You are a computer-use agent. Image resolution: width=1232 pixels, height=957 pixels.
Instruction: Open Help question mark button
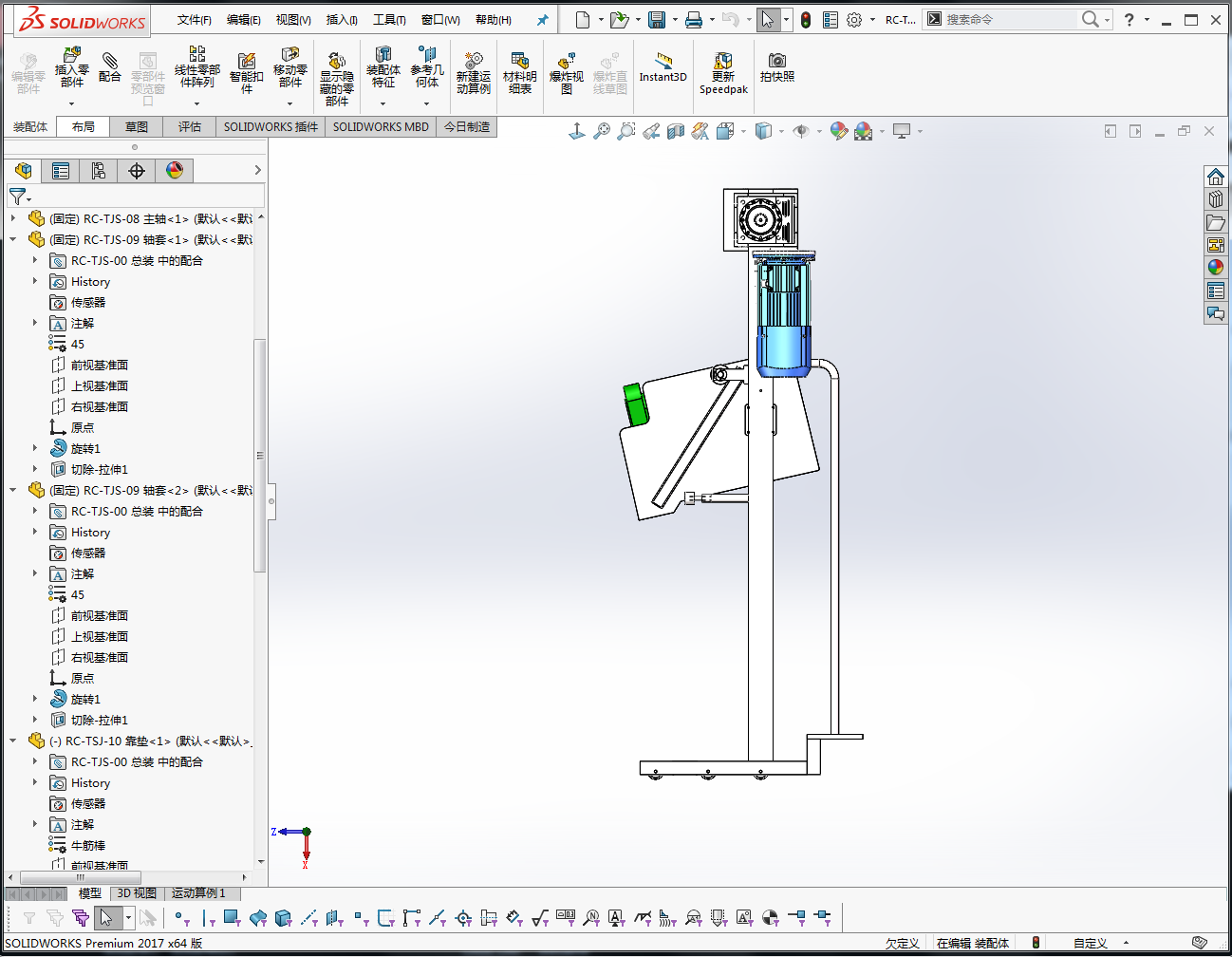[x=1129, y=19]
